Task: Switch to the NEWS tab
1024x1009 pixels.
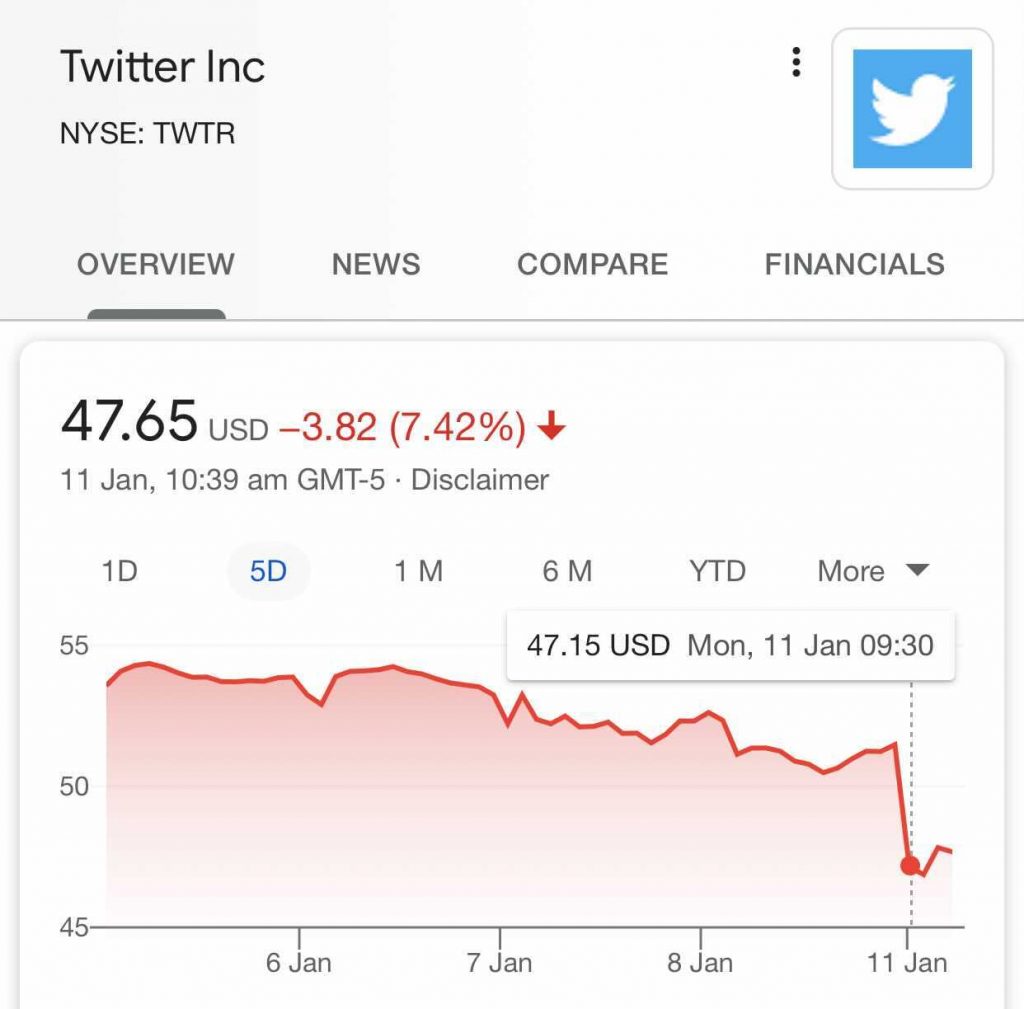Action: click(x=375, y=264)
